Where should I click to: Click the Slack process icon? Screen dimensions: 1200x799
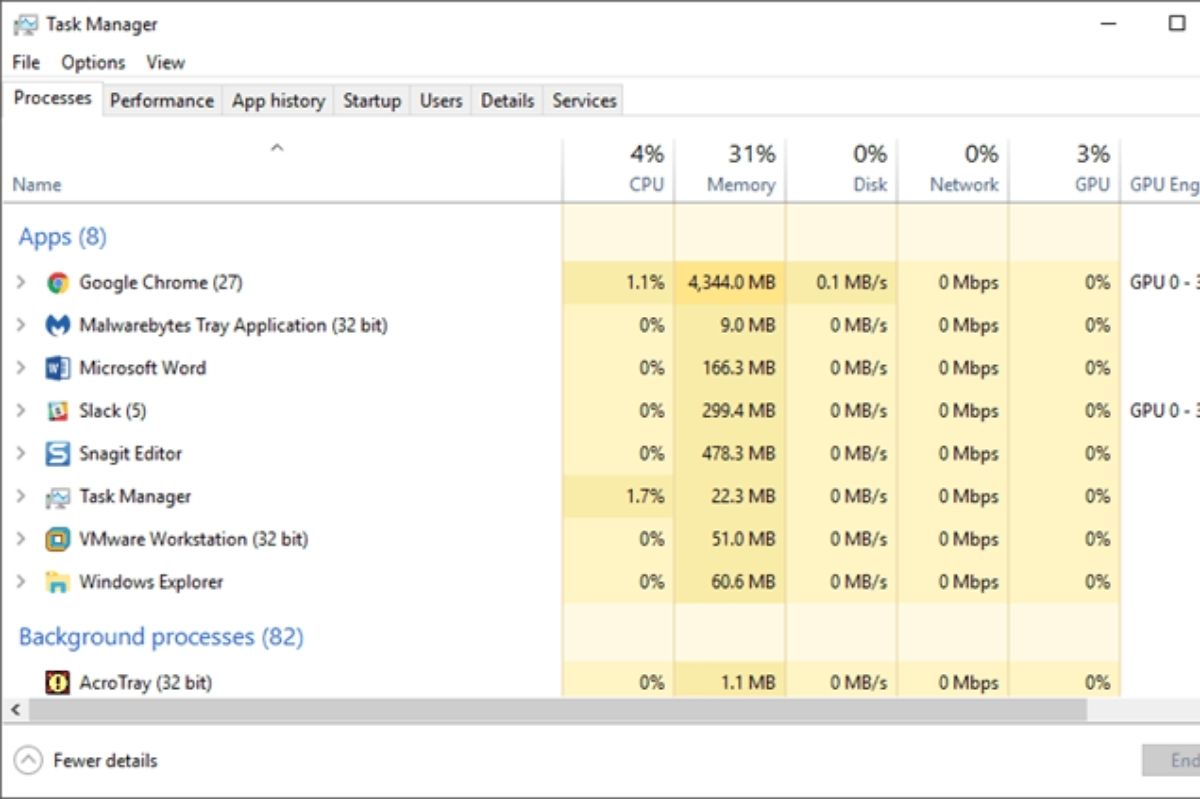click(x=59, y=410)
